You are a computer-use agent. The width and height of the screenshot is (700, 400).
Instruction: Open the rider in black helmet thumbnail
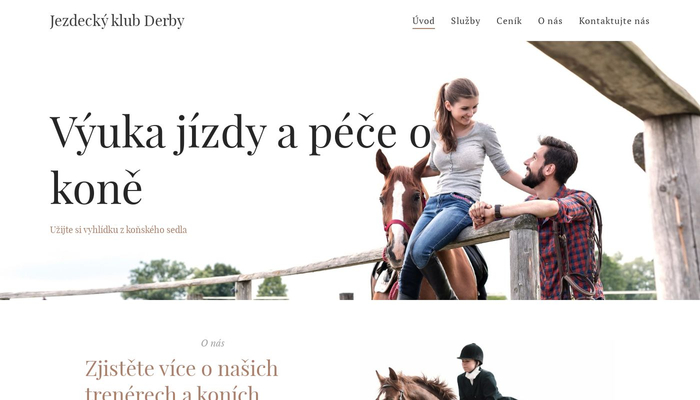coord(487,371)
